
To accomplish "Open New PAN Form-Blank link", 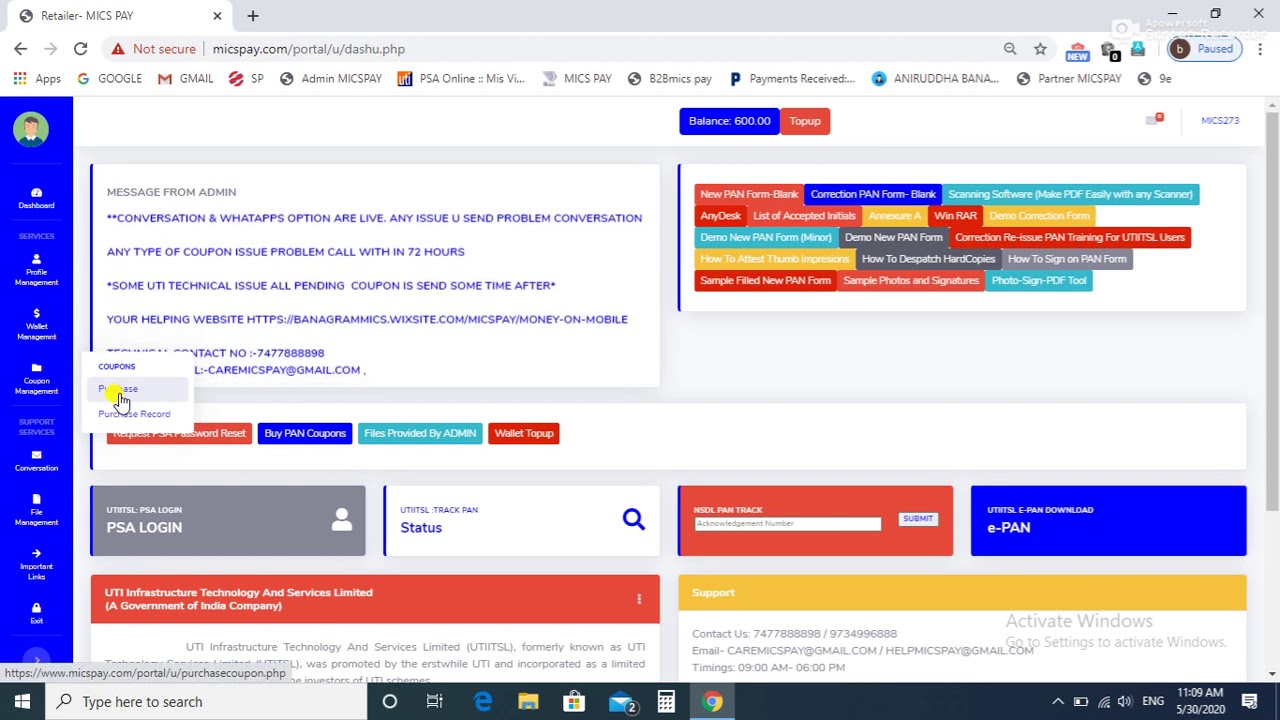I will point(749,194).
